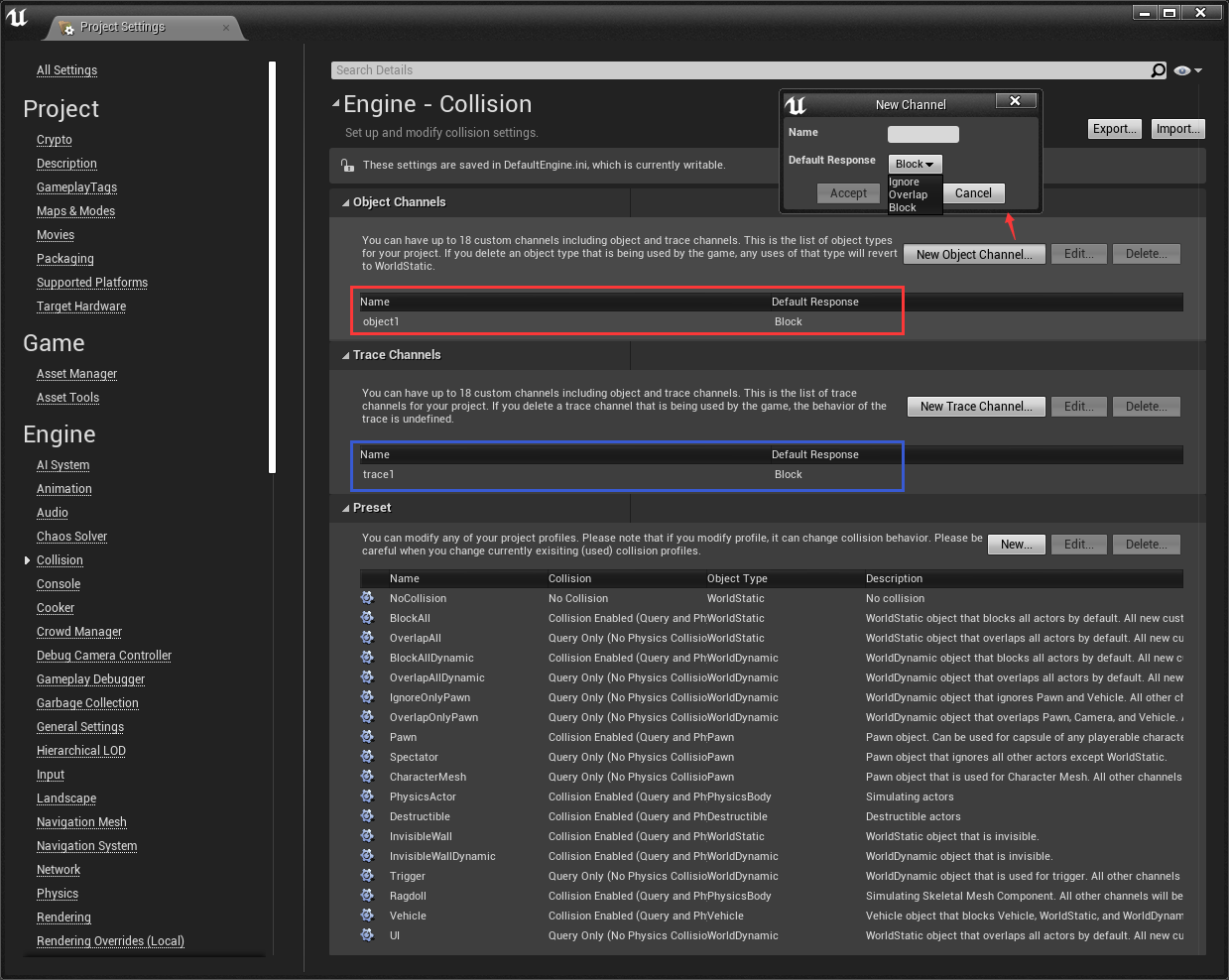Image resolution: width=1229 pixels, height=980 pixels.
Task: Click the search magnifier icon in Search Details
Action: [1158, 70]
